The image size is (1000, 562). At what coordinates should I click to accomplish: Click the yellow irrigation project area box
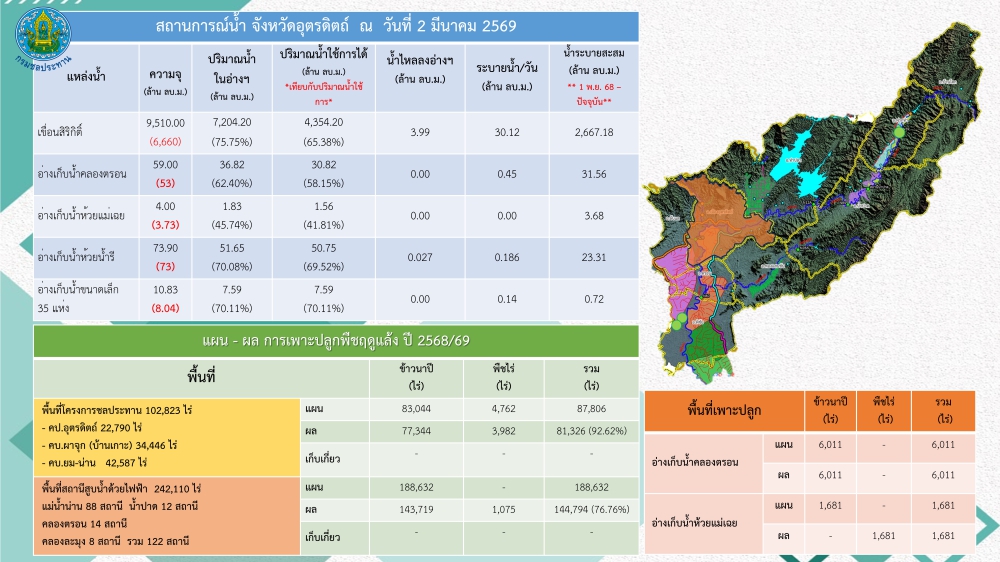(x=167, y=435)
